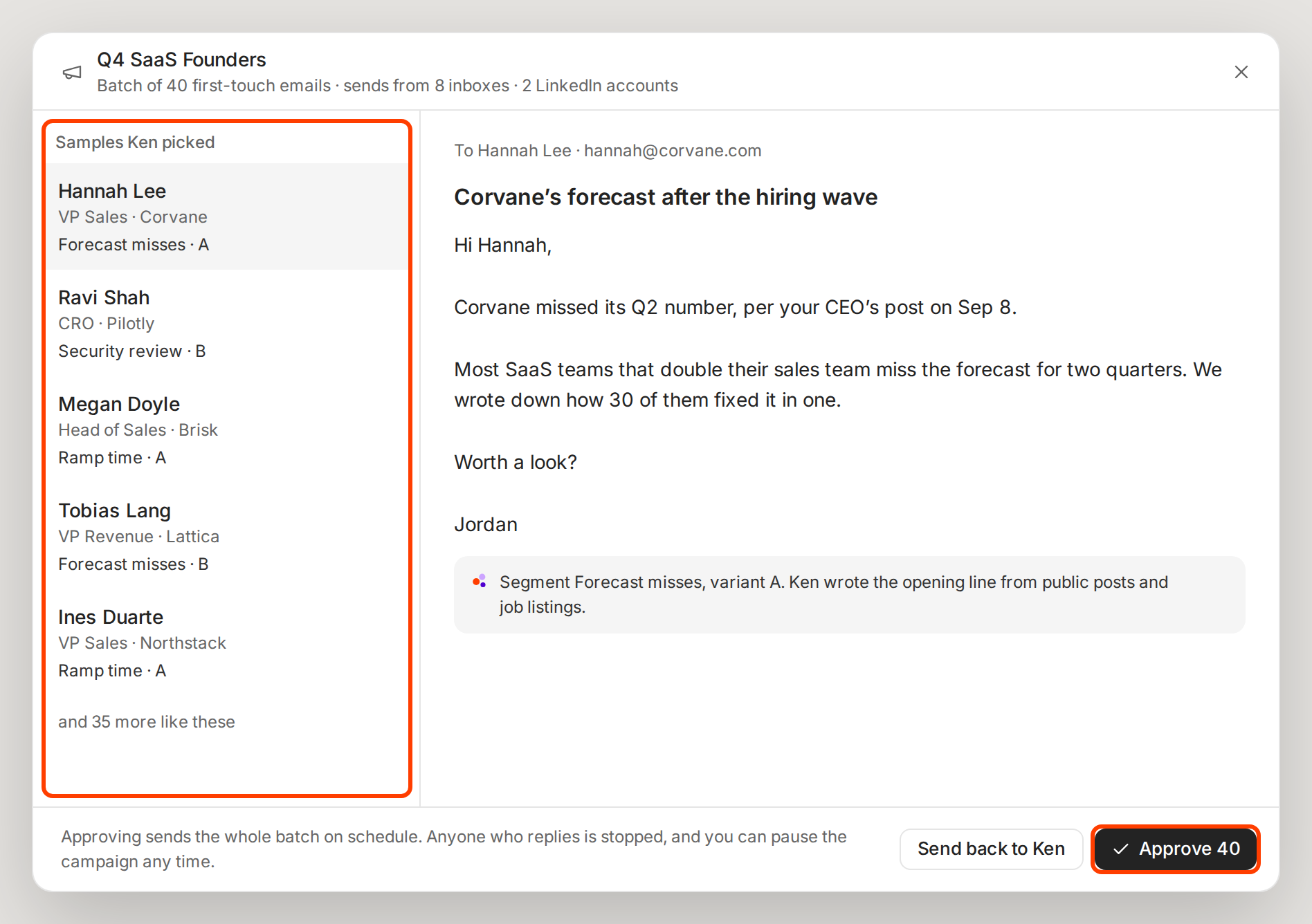Close the Q4 SaaS Founders dialog
Viewport: 1312px width, 924px height.
pyautogui.click(x=1241, y=72)
